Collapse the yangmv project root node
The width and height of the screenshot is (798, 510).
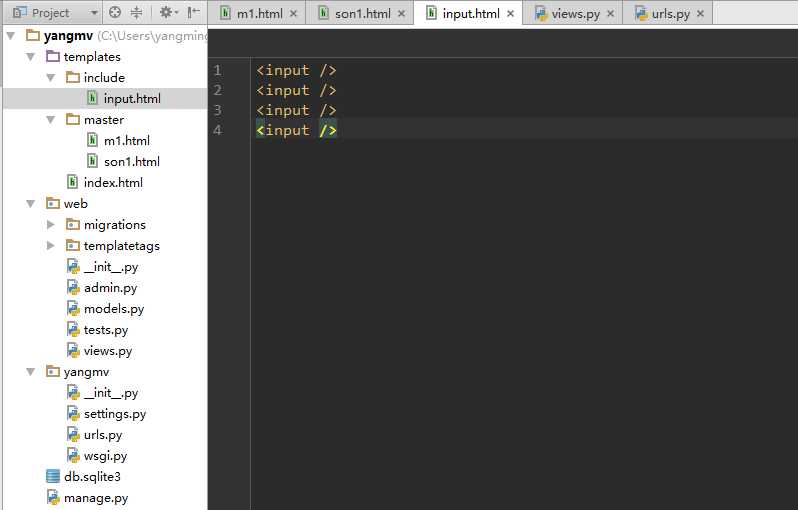(11, 36)
